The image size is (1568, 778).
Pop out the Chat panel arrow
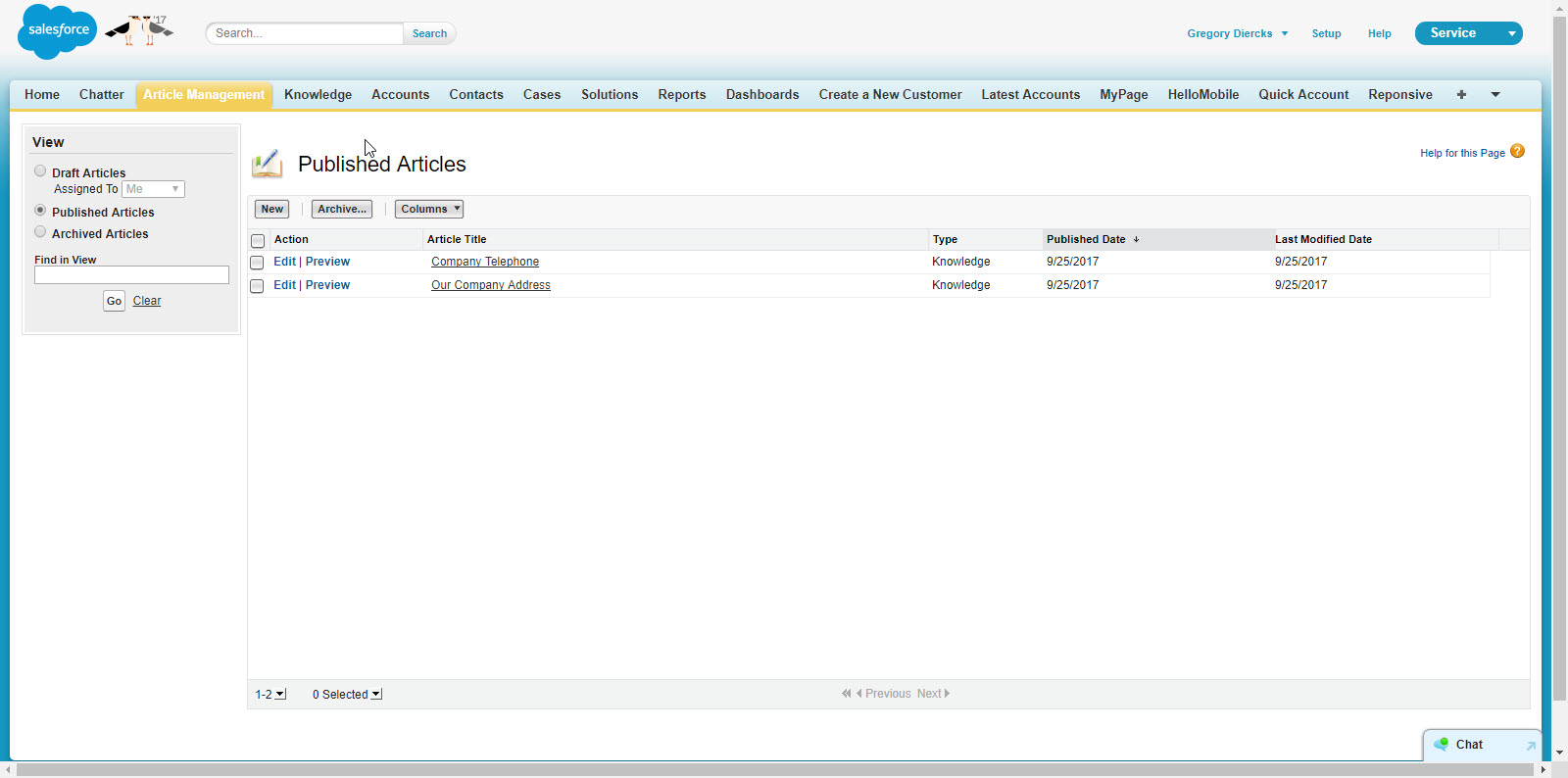(1530, 746)
